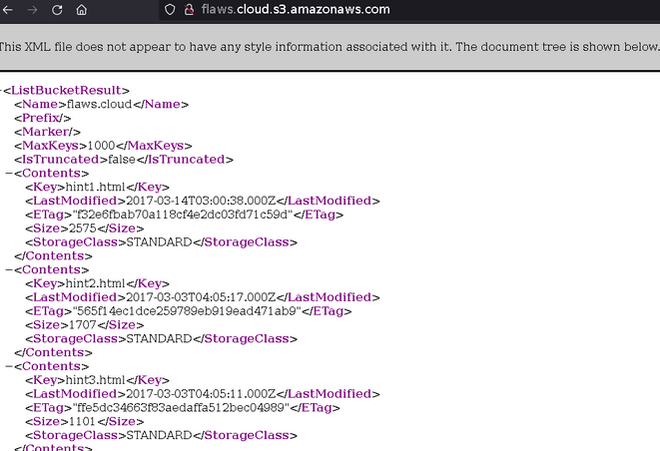Select the ETag starting with f32e6fbab
Image resolution: width=660 pixels, height=451 pixels.
183,215
